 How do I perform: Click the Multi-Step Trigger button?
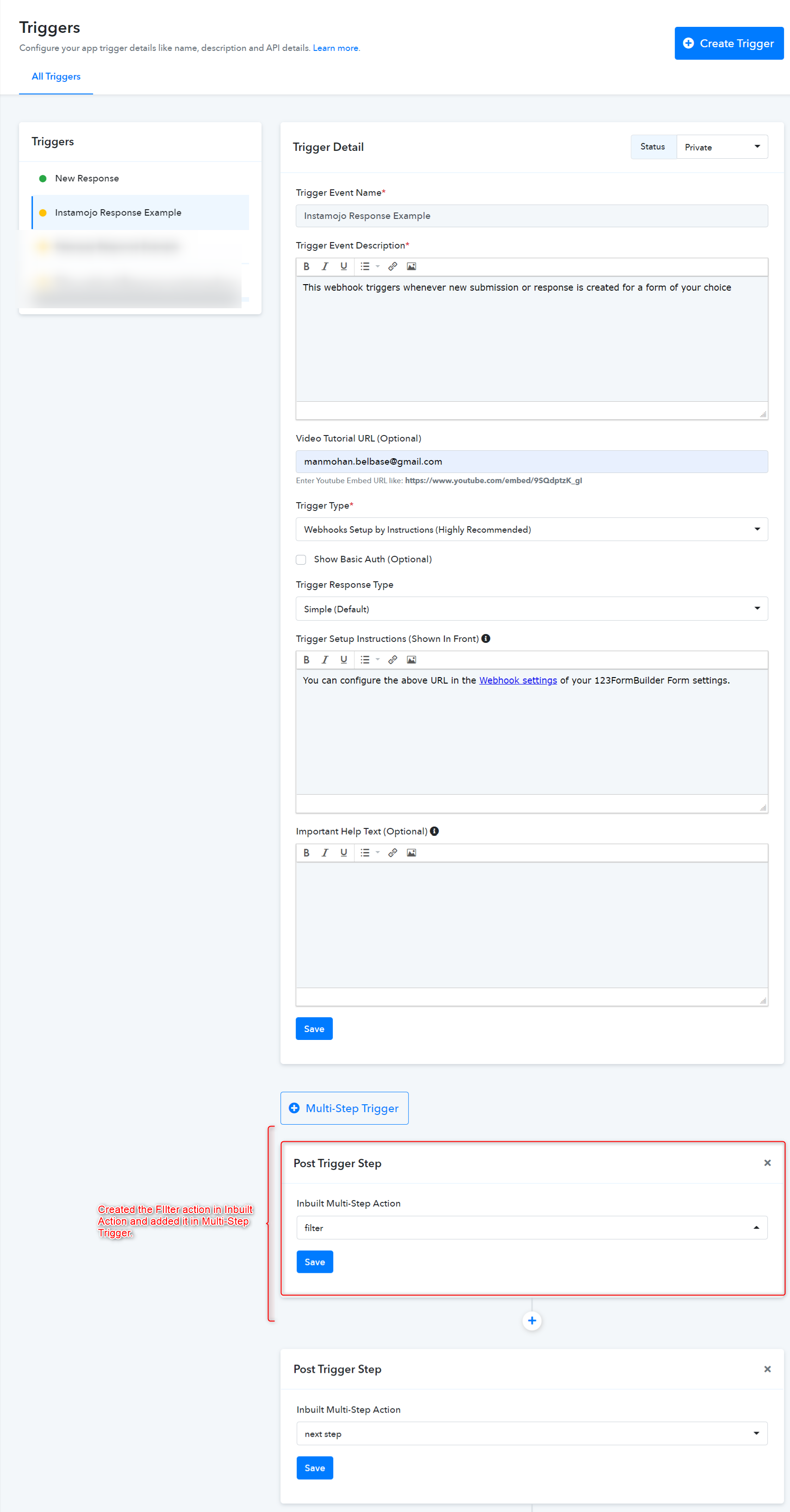point(344,1108)
